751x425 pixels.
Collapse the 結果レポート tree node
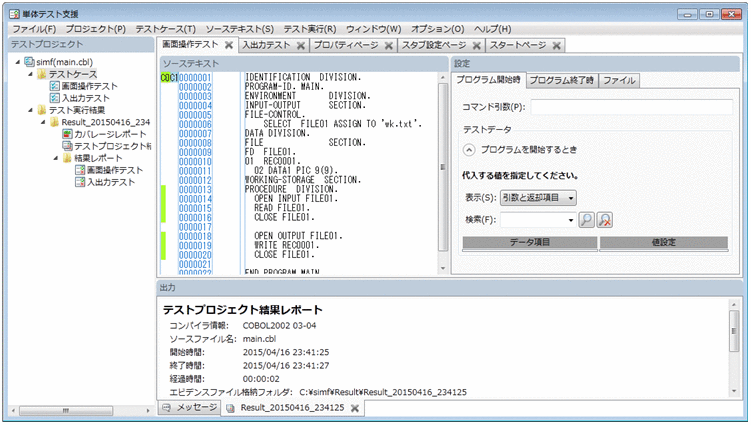click(56, 158)
